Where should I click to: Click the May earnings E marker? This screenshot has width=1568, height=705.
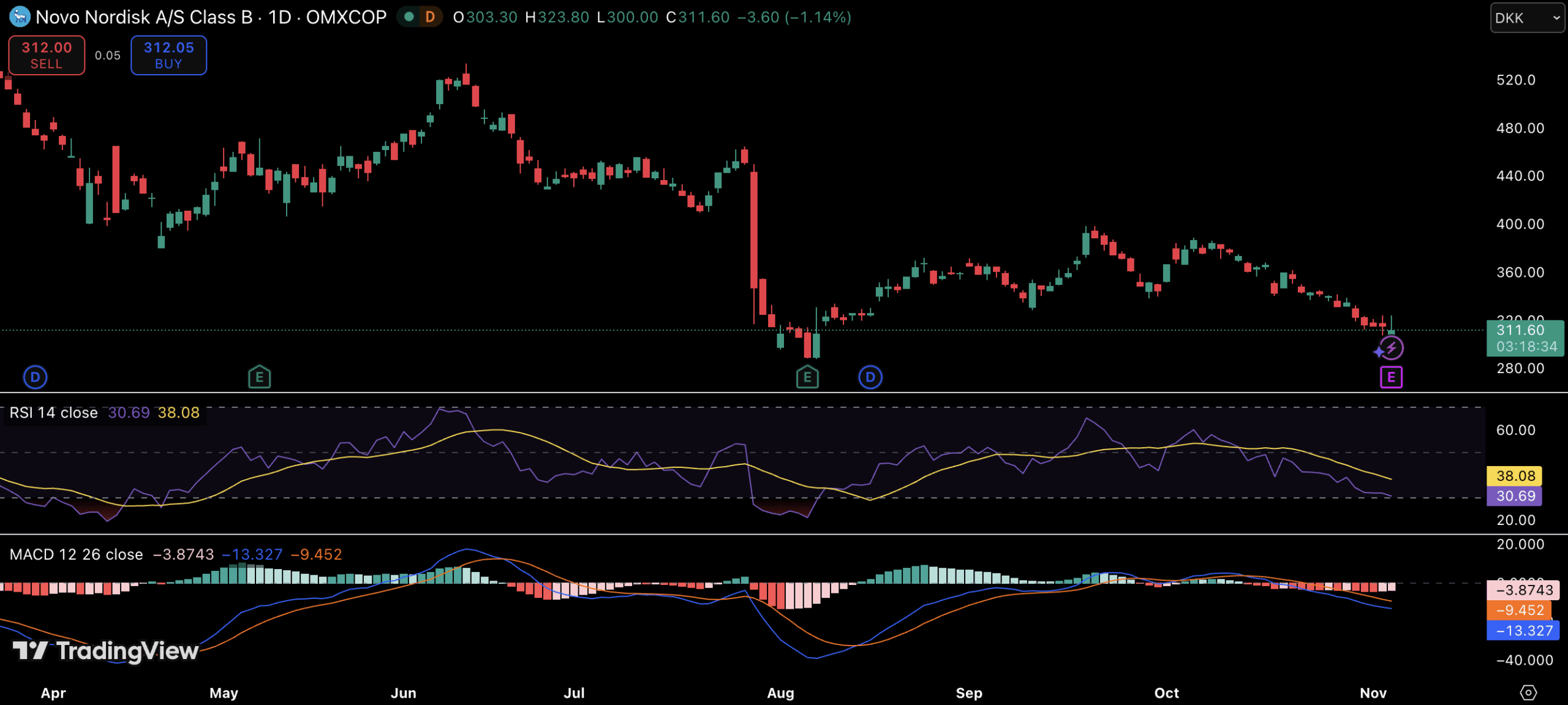pos(259,377)
